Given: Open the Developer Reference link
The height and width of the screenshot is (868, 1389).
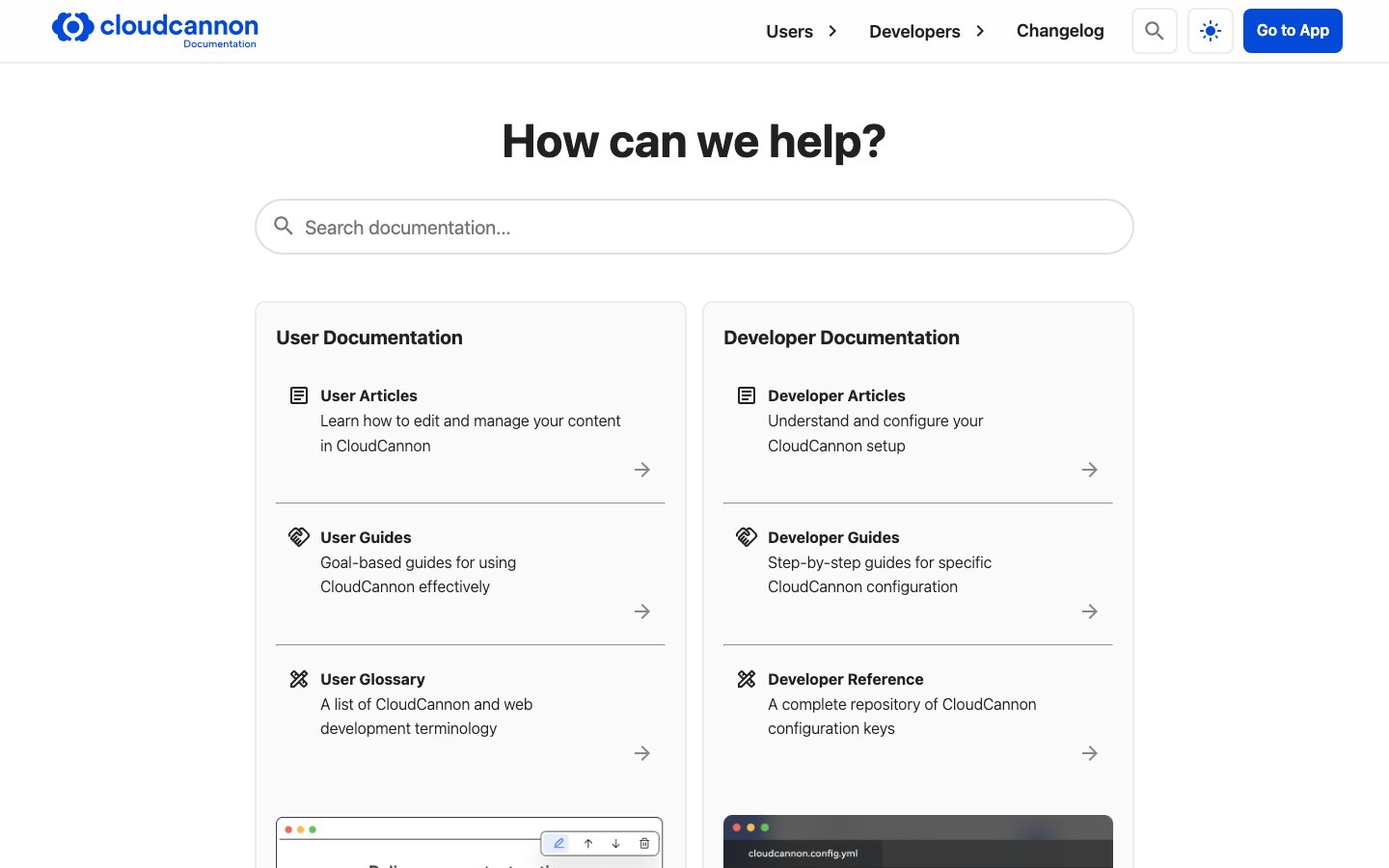Looking at the screenshot, I should tap(845, 679).
